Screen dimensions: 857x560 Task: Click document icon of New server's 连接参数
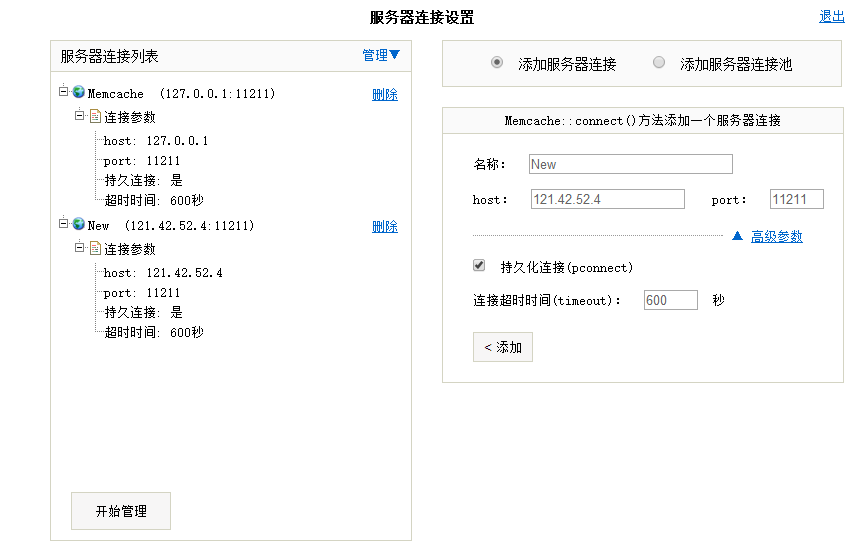[96, 248]
